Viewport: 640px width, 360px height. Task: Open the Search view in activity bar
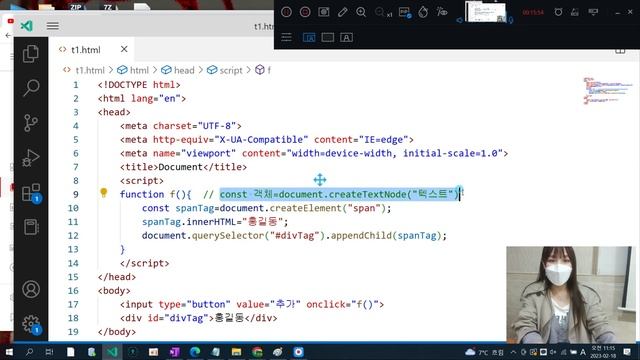pos(31,87)
